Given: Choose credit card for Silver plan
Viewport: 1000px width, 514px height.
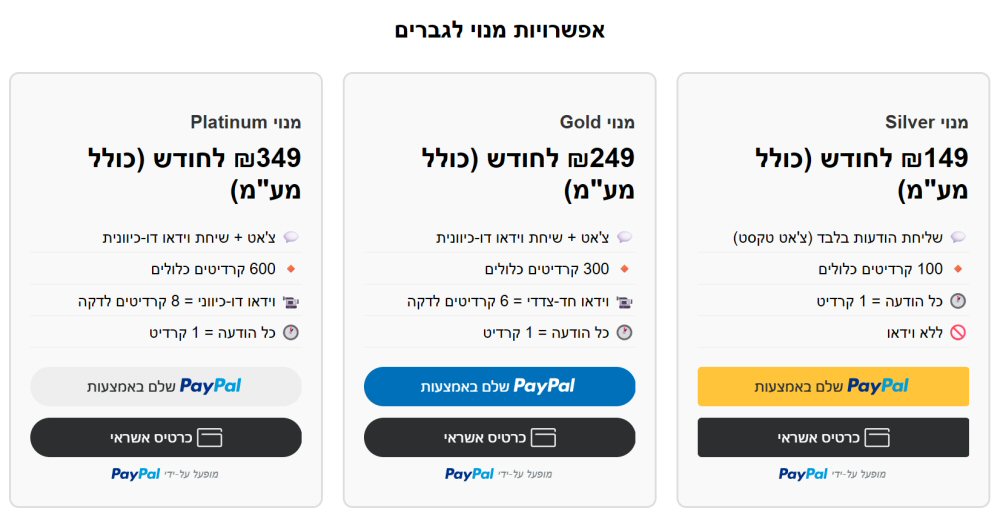Looking at the screenshot, I should [x=833, y=438].
